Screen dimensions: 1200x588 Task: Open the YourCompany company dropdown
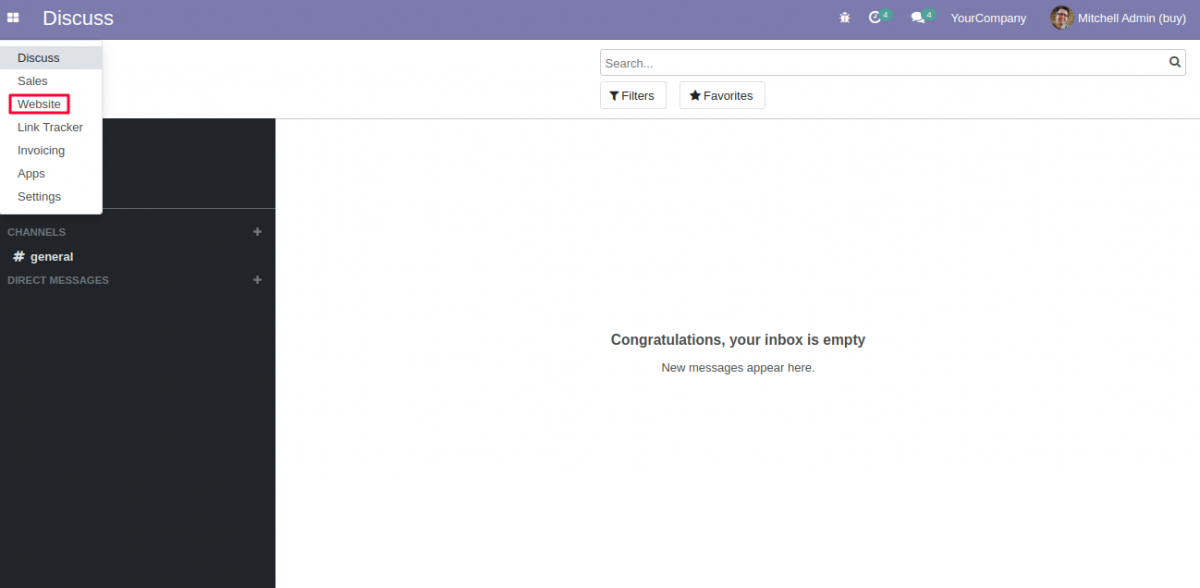click(988, 17)
